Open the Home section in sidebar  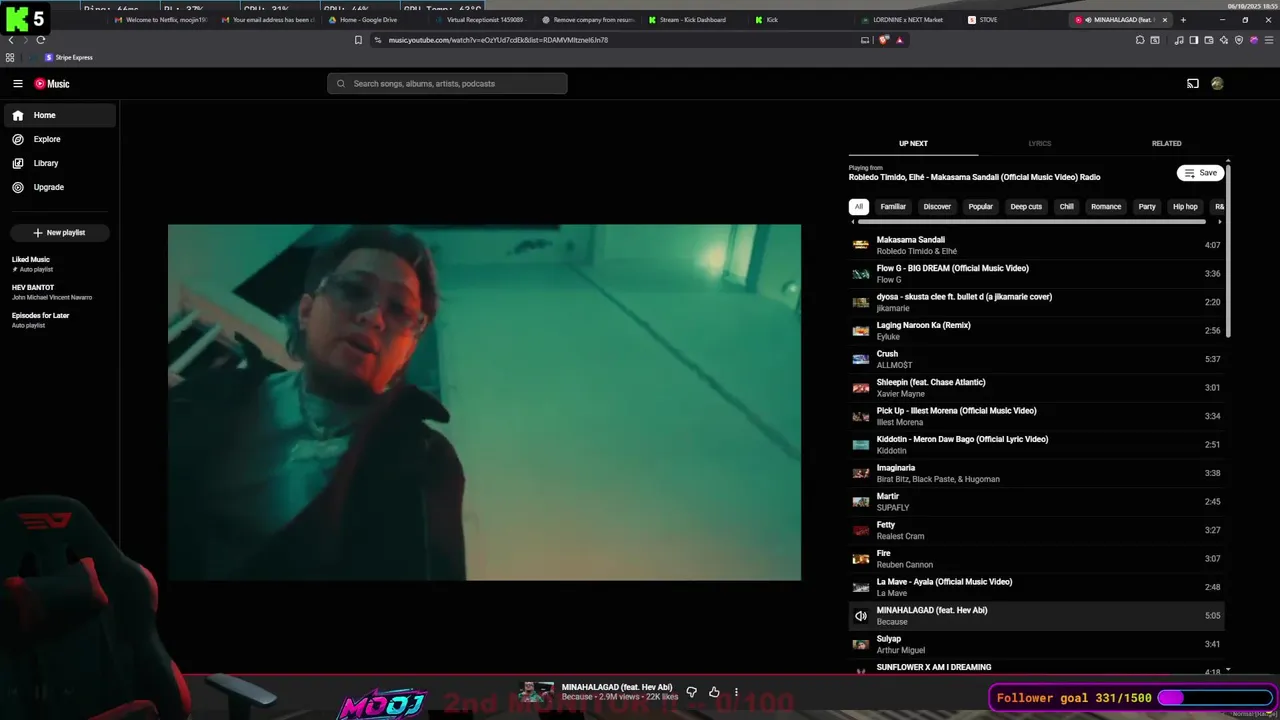tap(60, 115)
